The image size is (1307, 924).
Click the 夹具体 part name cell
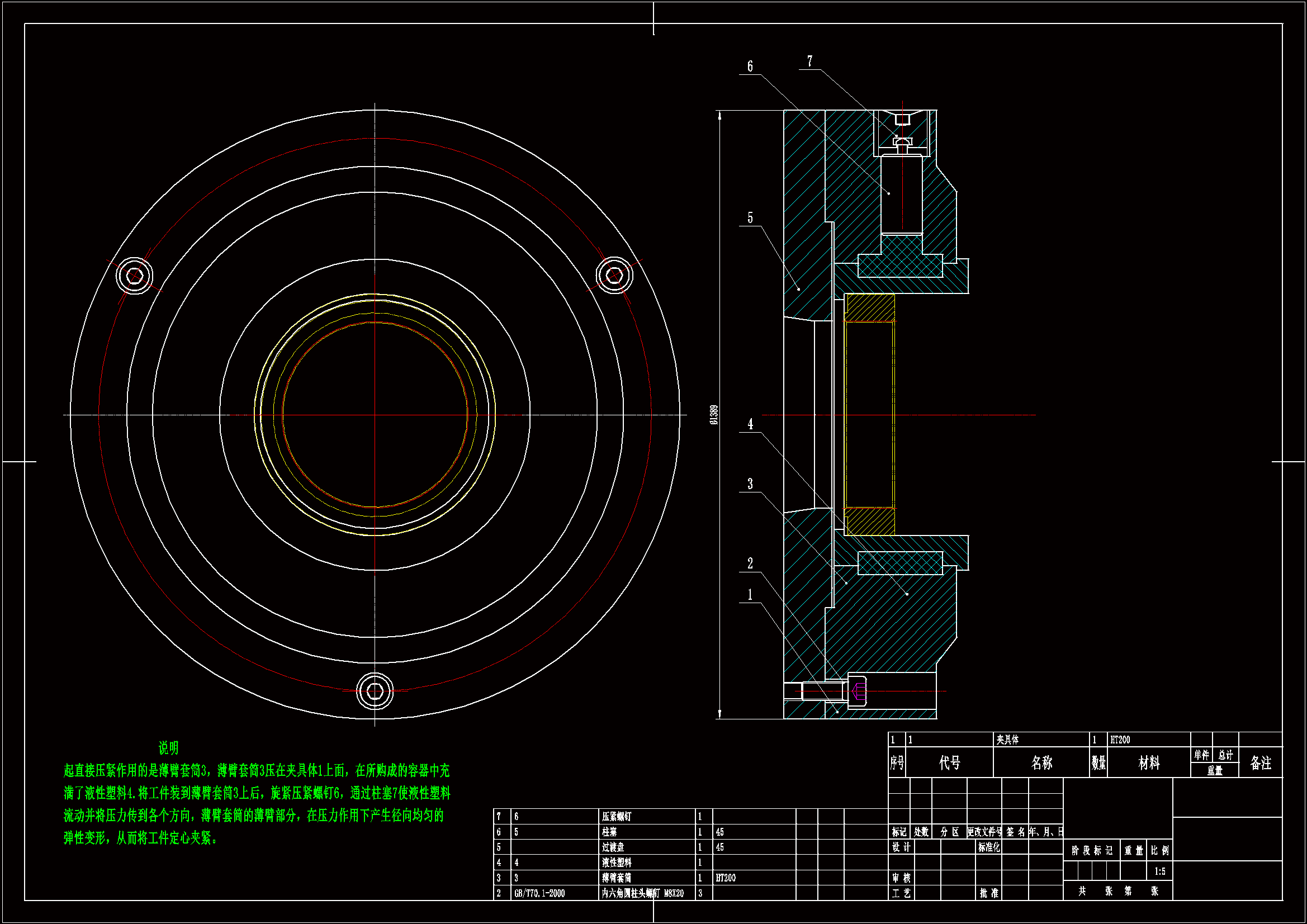pyautogui.click(x=1007, y=740)
